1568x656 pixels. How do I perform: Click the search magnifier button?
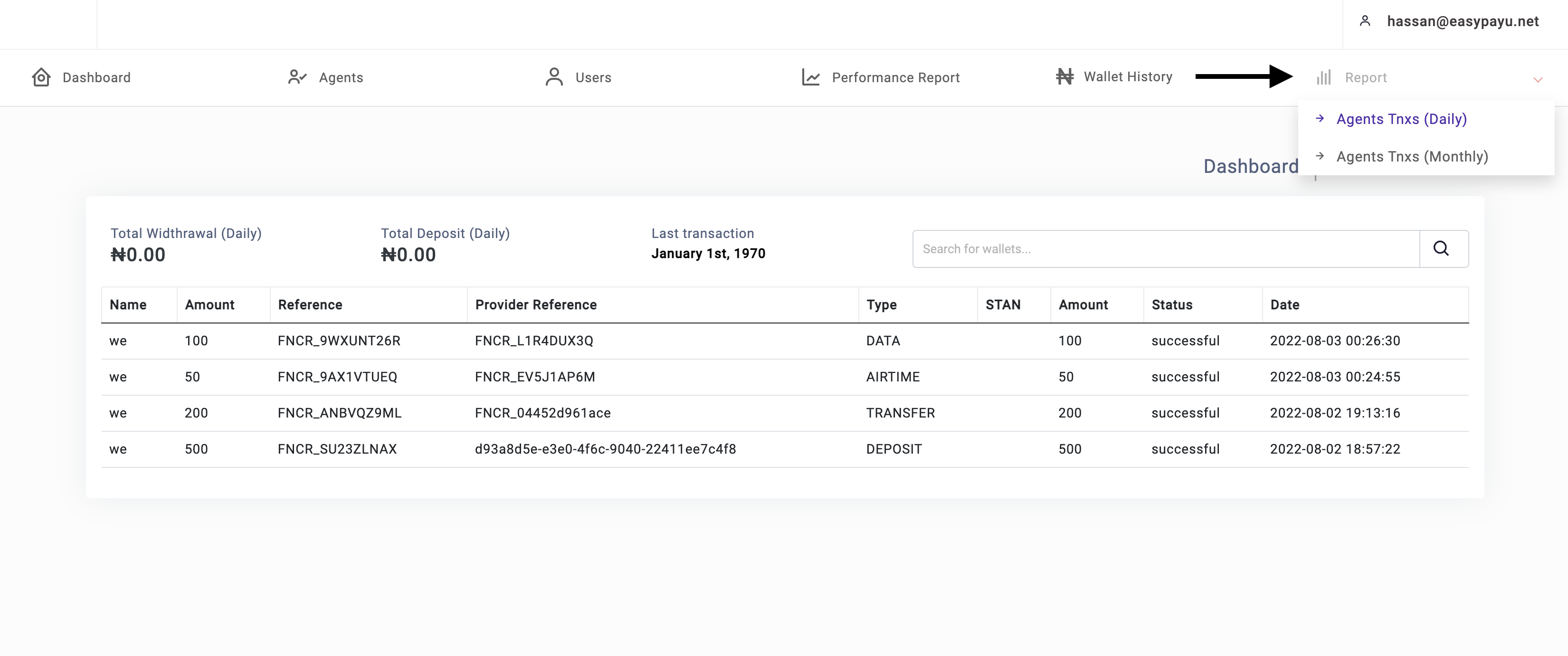point(1443,248)
